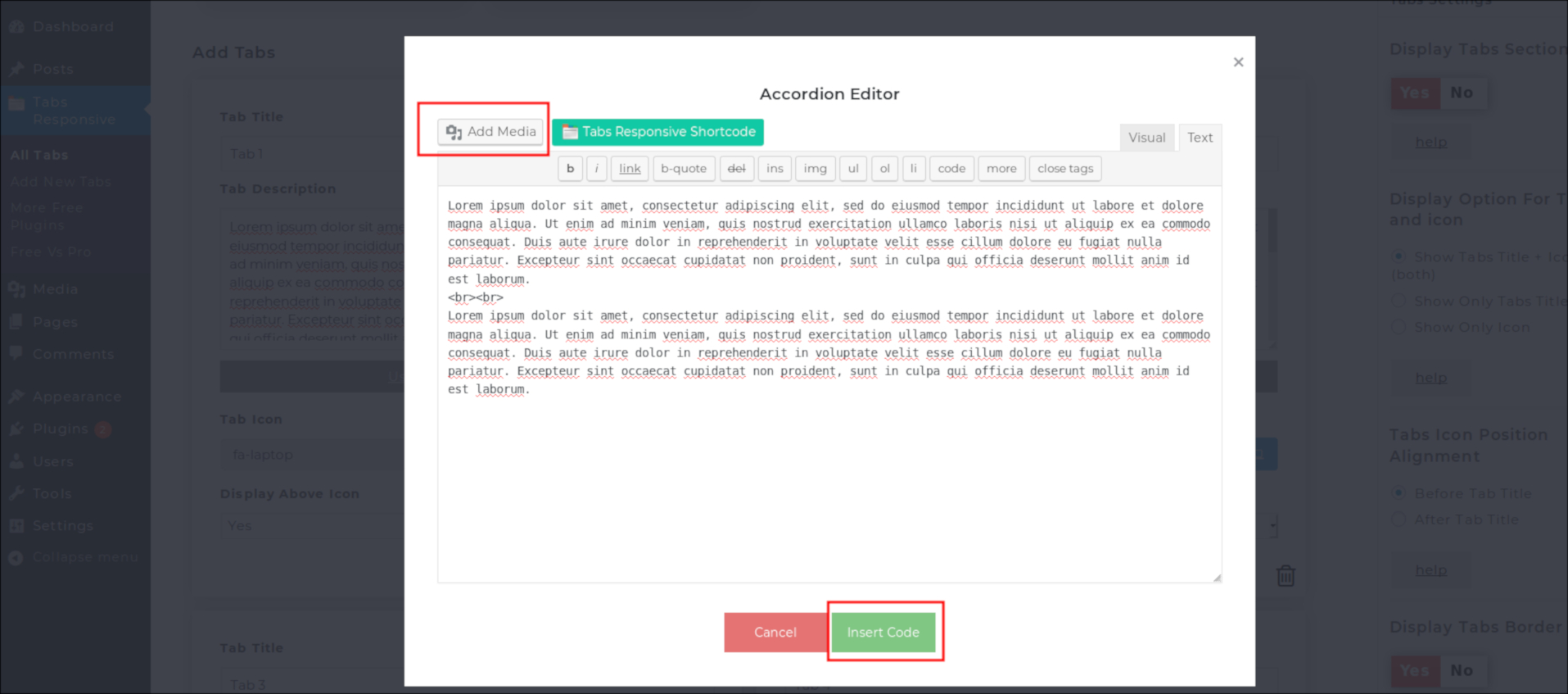Wrap selection with the code quicktag

pyautogui.click(x=951, y=169)
